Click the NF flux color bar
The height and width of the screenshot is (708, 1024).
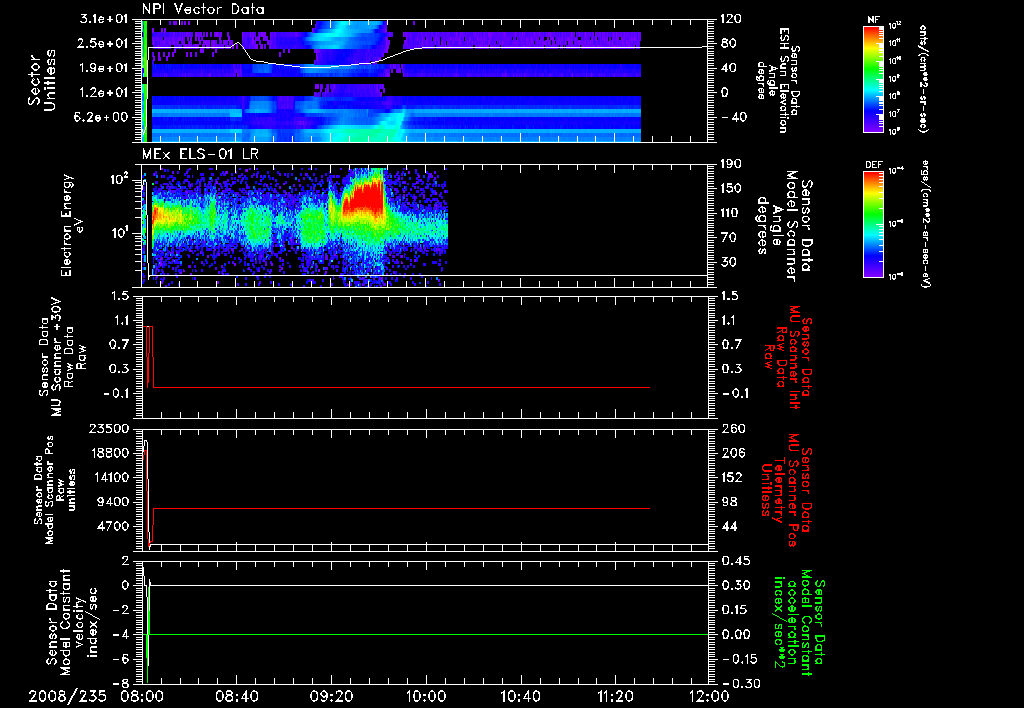pyautogui.click(x=874, y=79)
